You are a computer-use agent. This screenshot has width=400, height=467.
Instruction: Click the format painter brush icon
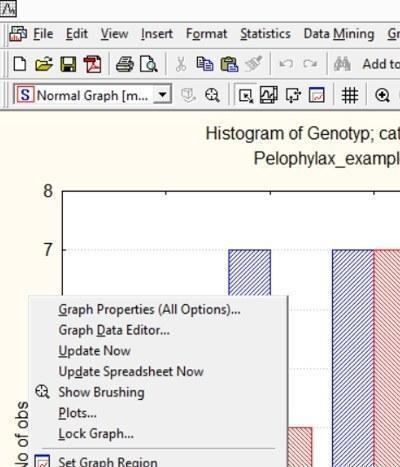click(x=253, y=64)
